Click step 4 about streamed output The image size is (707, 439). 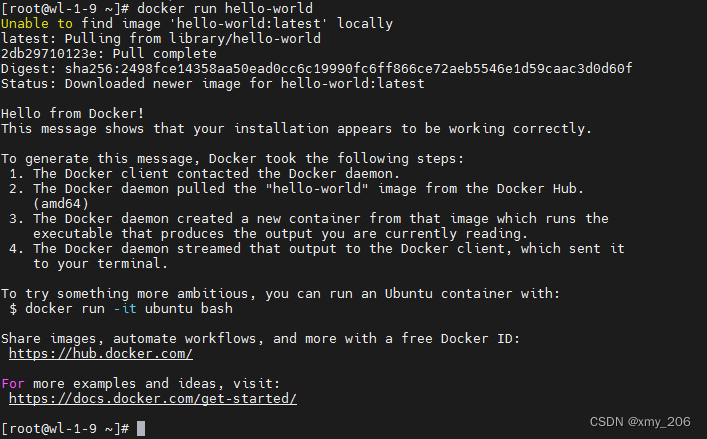[x=317, y=256]
